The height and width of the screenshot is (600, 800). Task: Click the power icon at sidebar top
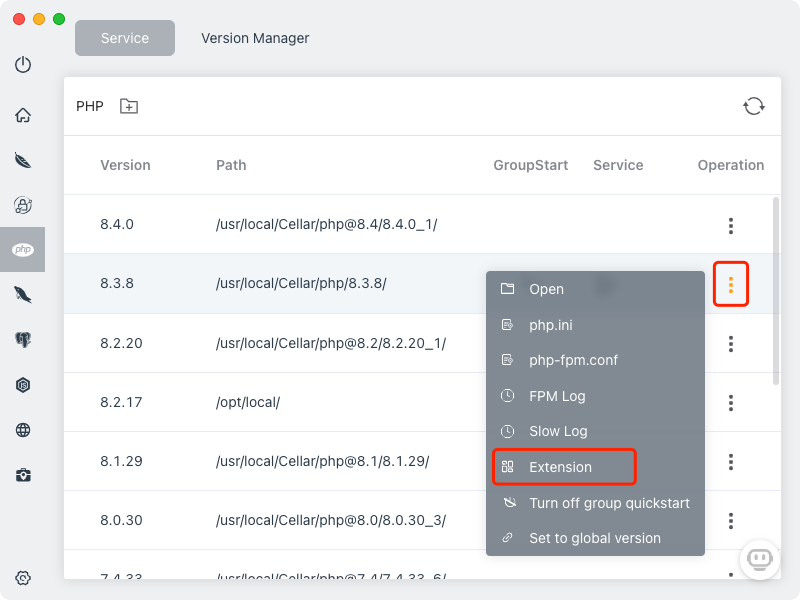[23, 64]
